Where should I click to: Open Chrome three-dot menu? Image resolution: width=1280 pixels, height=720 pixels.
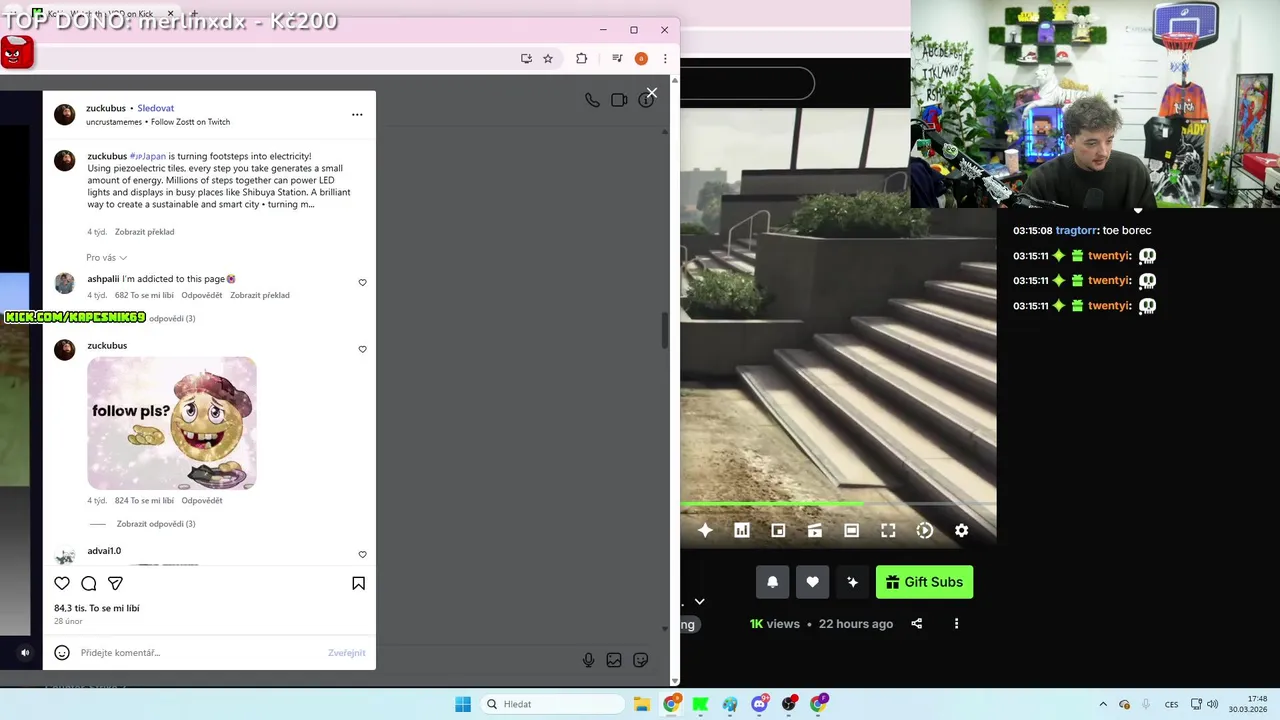click(x=665, y=59)
